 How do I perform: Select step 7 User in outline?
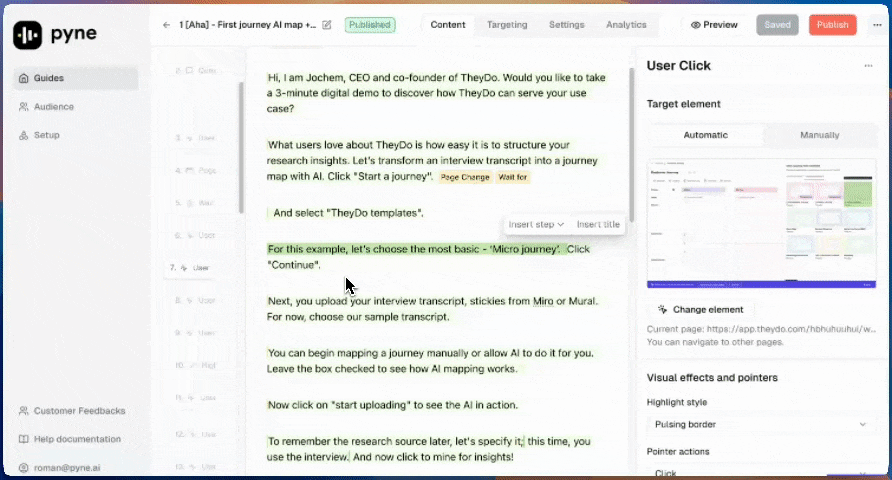(189, 267)
